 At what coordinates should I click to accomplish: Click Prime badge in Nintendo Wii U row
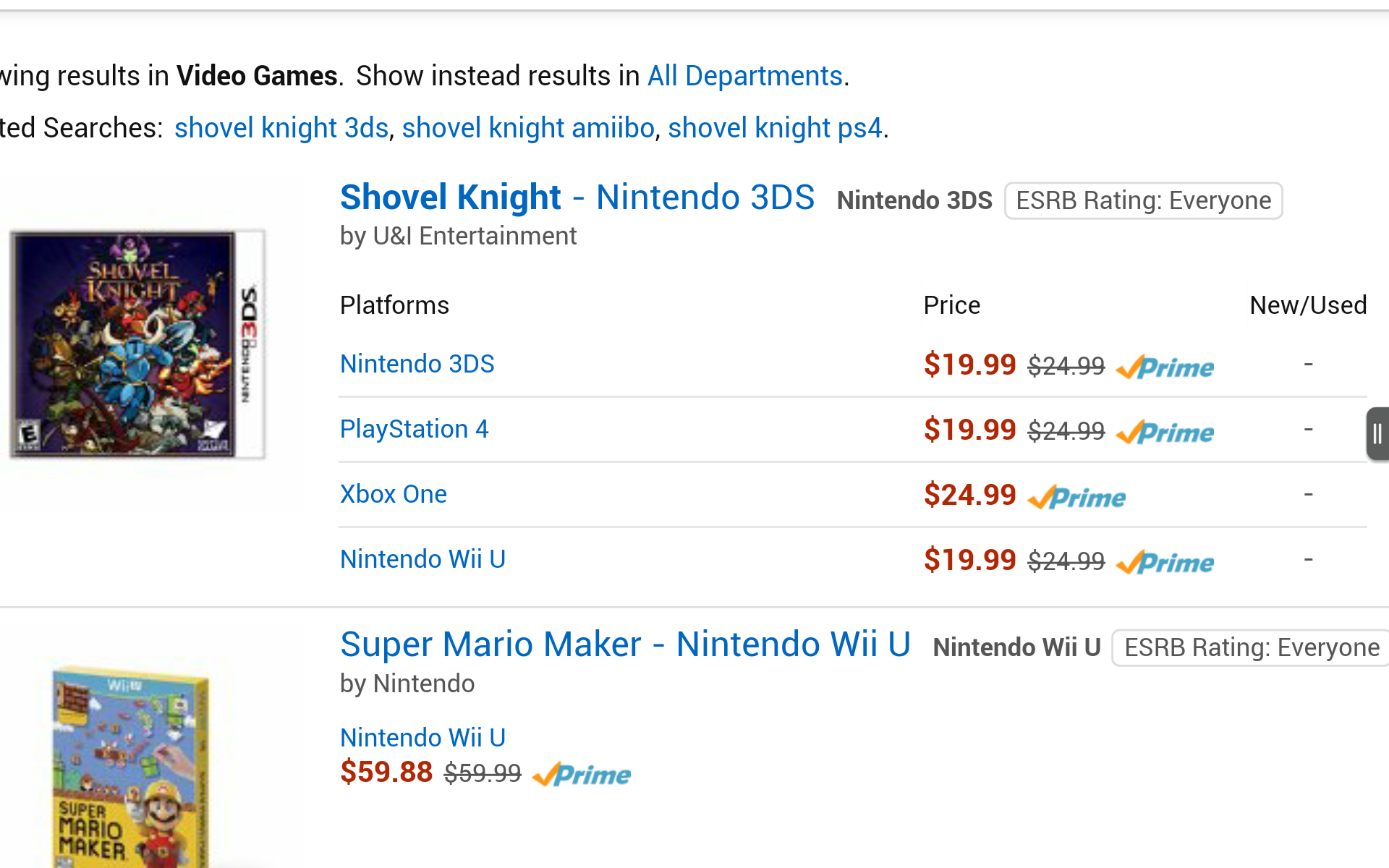[1165, 562]
